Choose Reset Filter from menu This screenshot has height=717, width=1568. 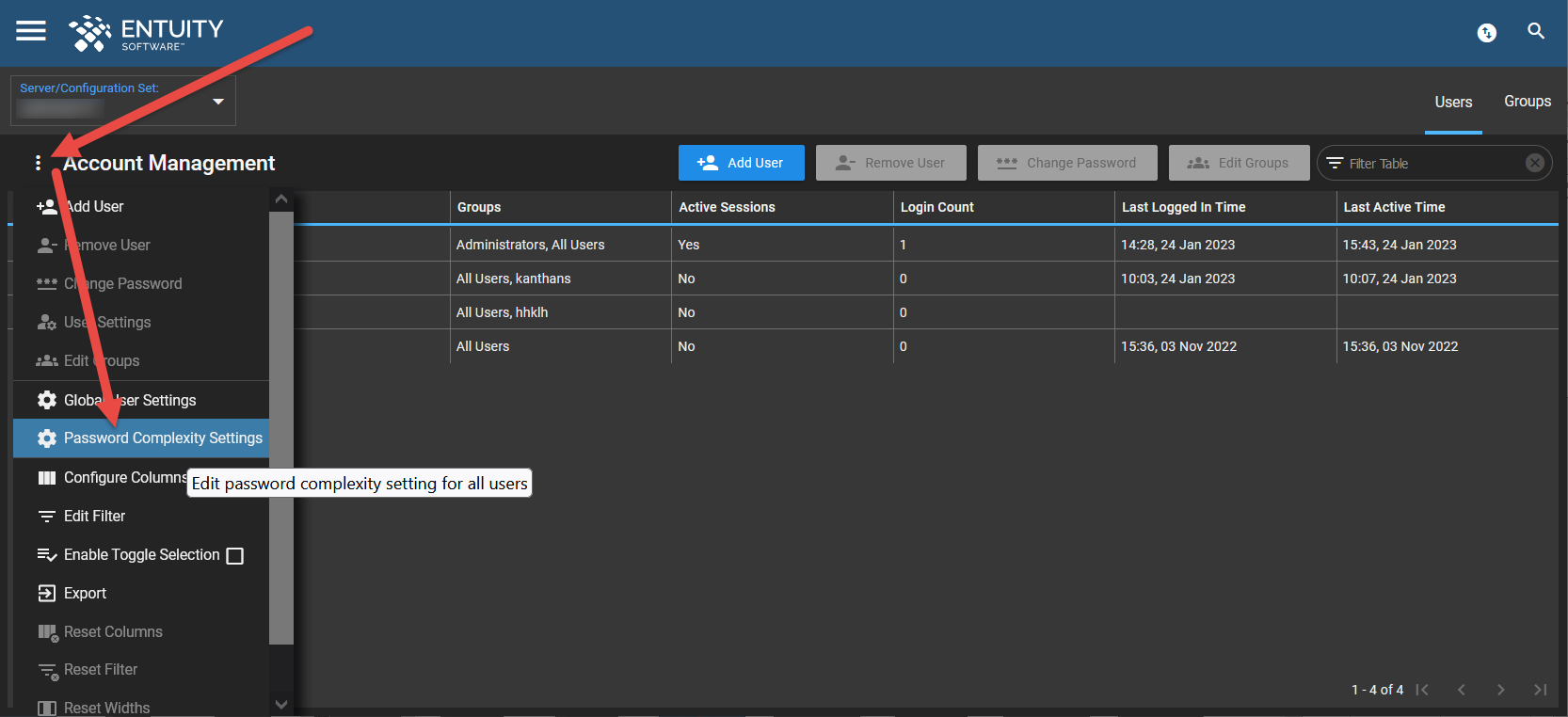(141, 669)
